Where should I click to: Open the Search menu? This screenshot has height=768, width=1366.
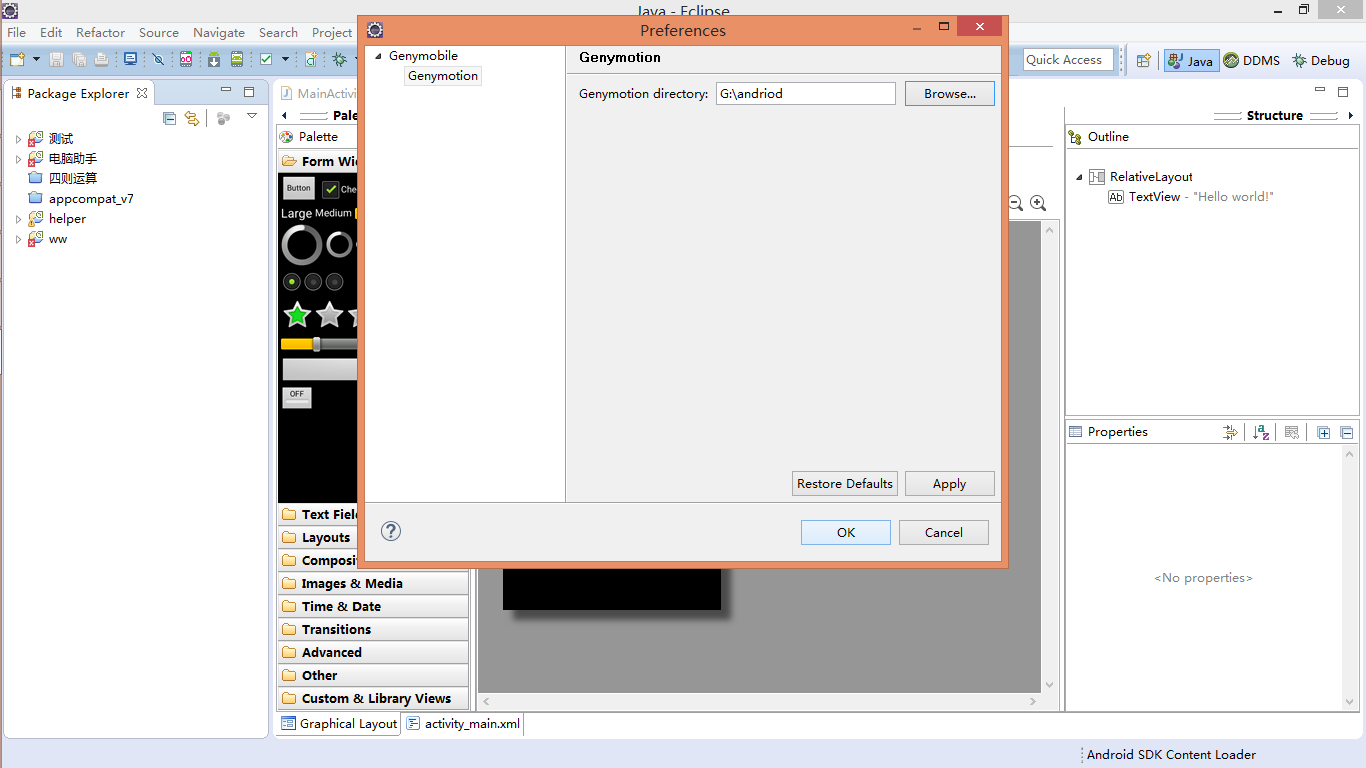click(x=278, y=33)
